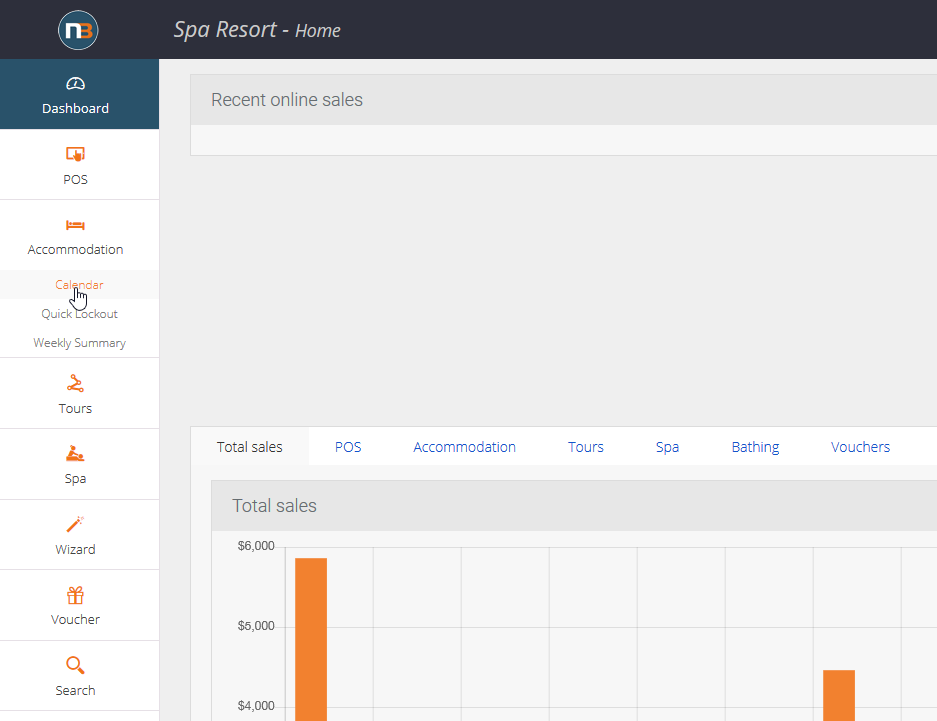This screenshot has height=721, width=937.
Task: Click the POS label in the sidebar
Action: (x=75, y=179)
